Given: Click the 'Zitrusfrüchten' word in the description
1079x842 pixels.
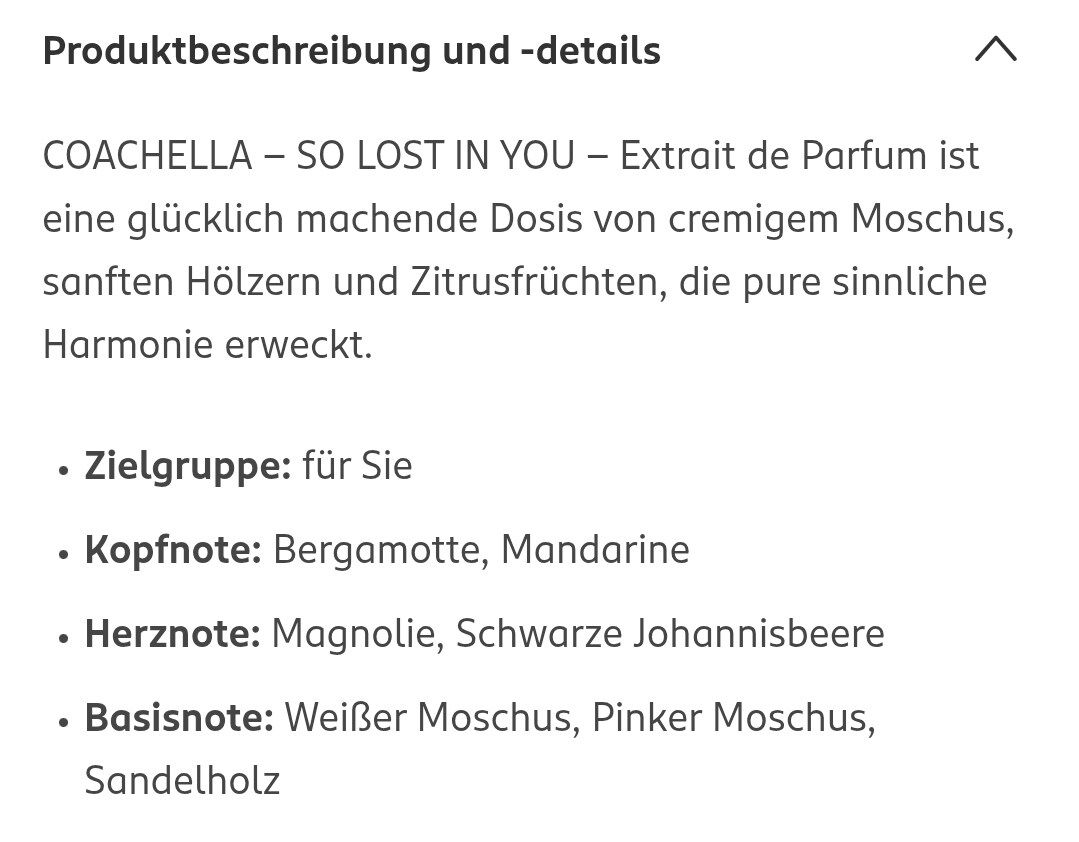Looking at the screenshot, I should coord(533,283).
